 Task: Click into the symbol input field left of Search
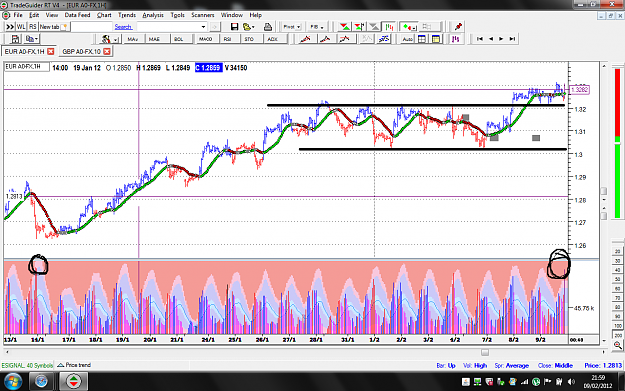[92, 27]
